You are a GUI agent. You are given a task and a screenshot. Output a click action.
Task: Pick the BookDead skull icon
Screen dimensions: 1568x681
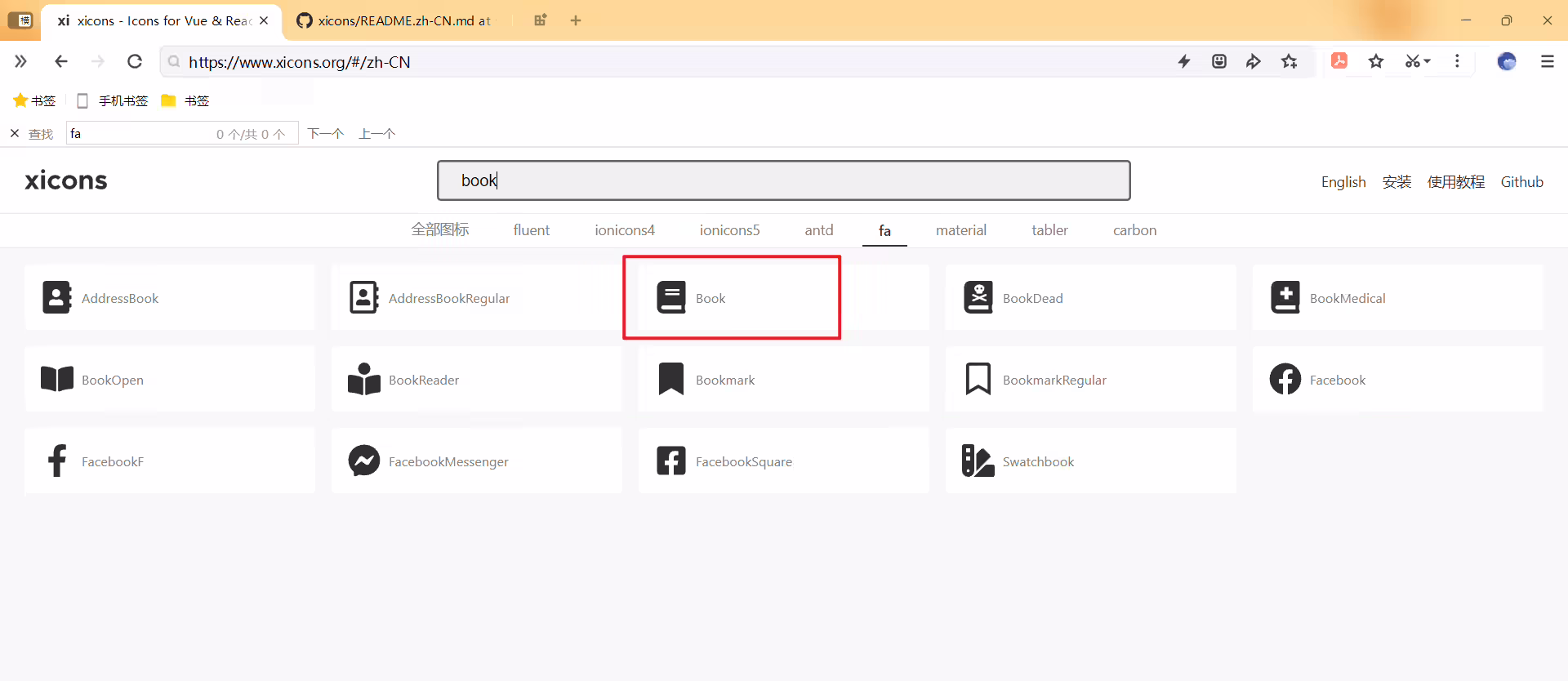pyautogui.click(x=978, y=297)
